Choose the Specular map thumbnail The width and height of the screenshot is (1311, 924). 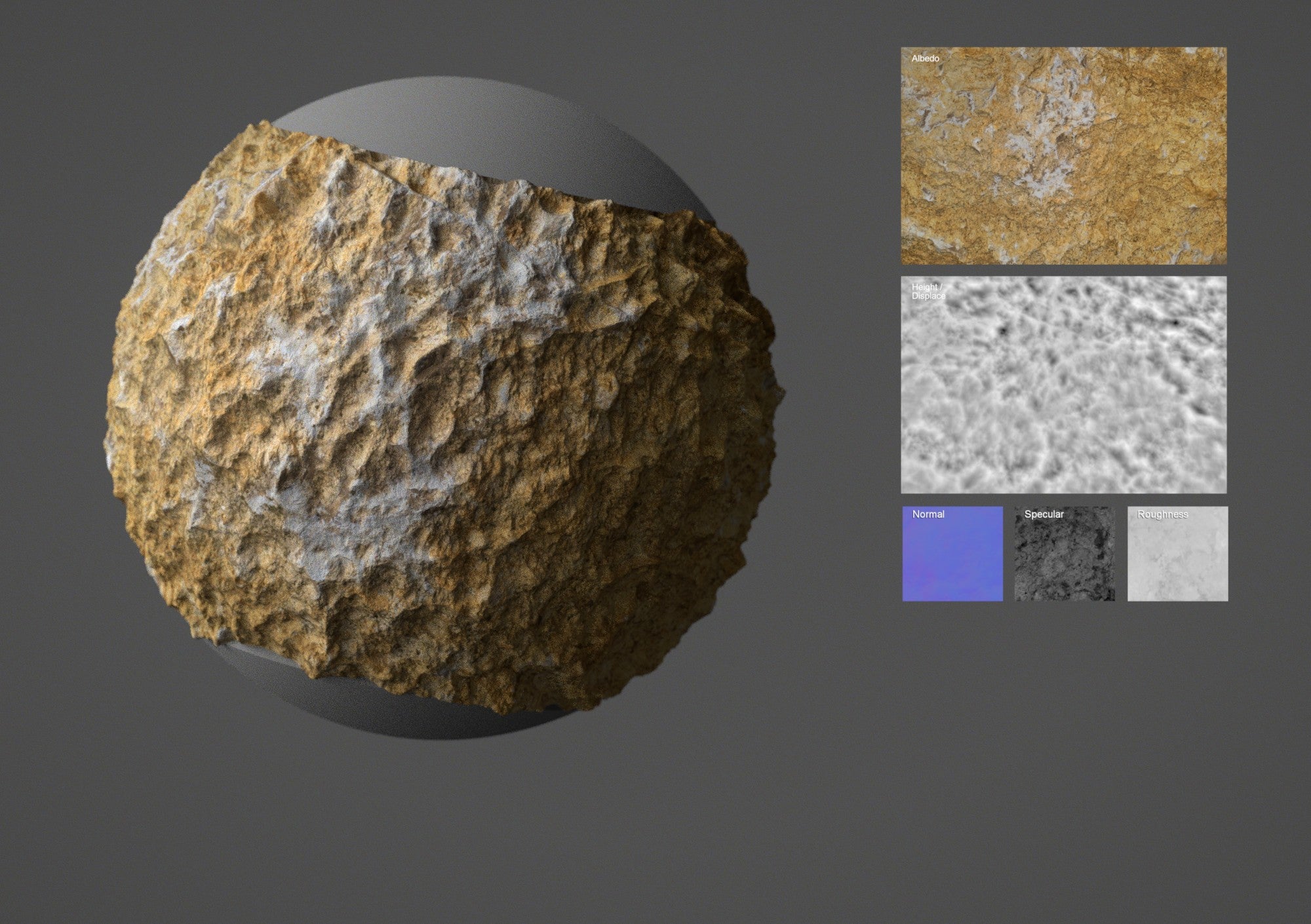click(x=1065, y=554)
